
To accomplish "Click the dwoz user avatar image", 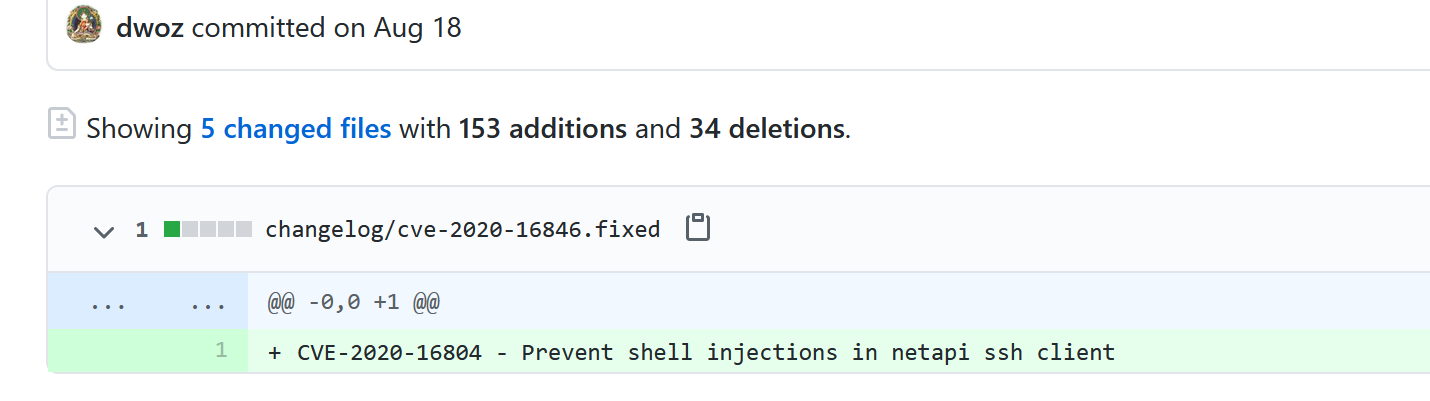I will 84,25.
